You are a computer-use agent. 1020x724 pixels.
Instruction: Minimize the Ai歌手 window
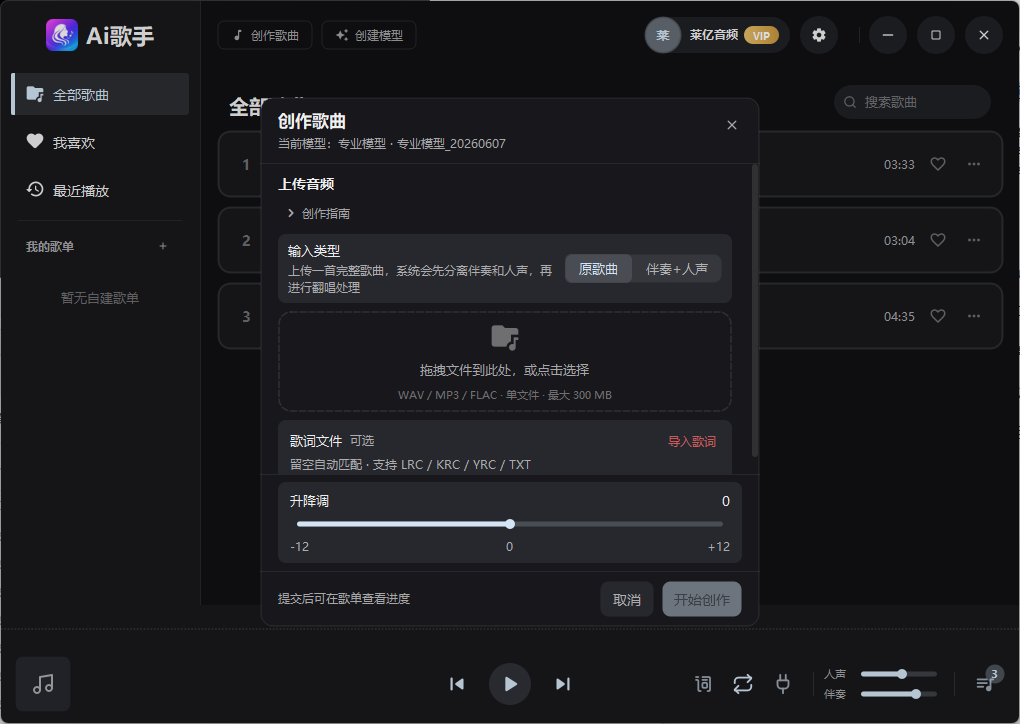click(888, 35)
